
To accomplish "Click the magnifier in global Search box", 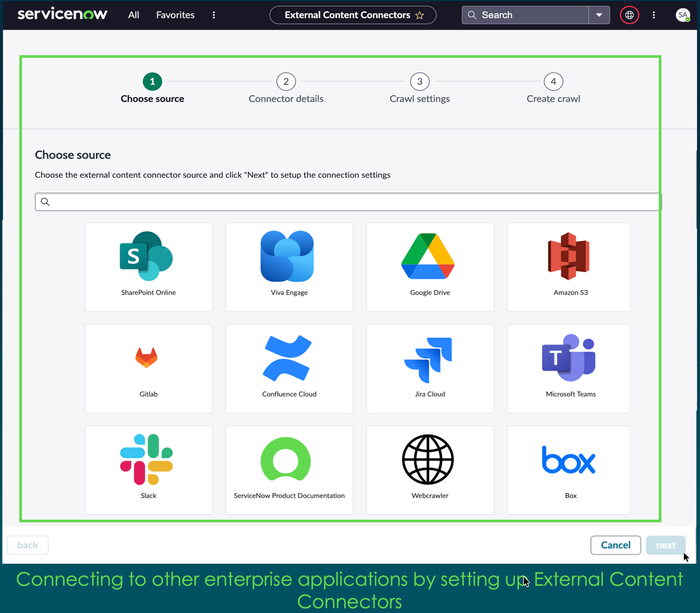I will [472, 15].
